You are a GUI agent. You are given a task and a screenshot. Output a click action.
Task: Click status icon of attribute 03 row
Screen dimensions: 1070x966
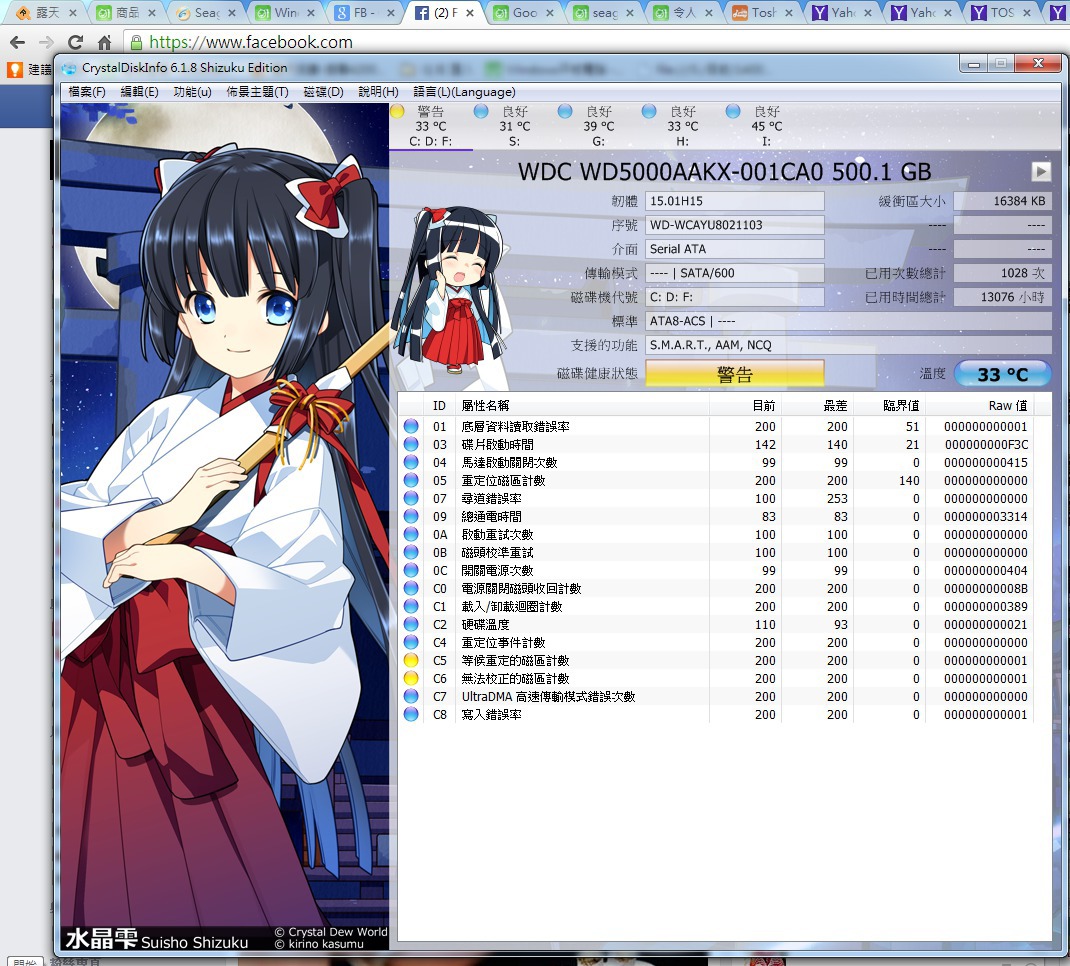pos(411,444)
